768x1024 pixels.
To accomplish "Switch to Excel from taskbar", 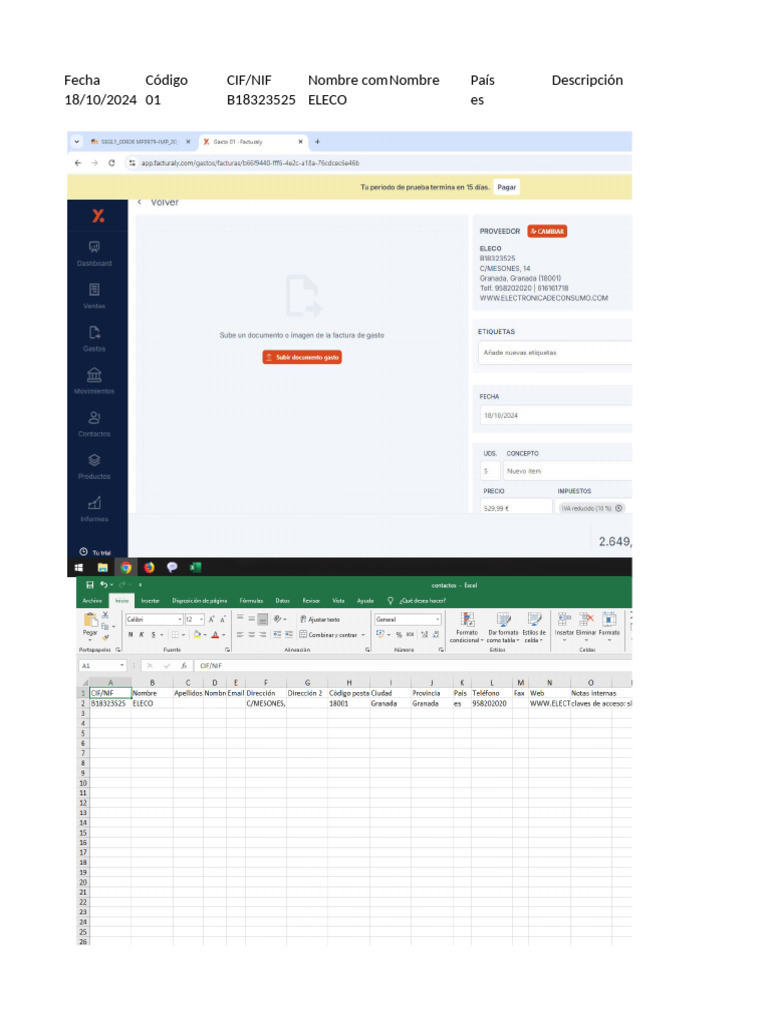I will 195,568.
